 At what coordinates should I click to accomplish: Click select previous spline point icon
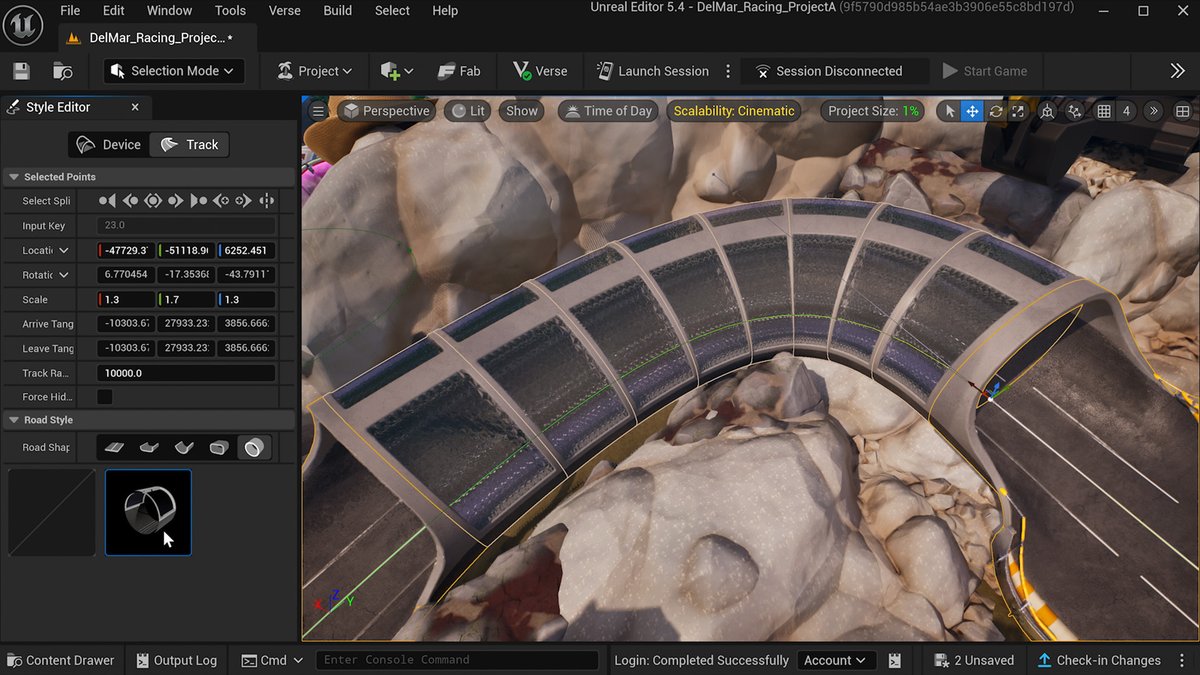(130, 201)
